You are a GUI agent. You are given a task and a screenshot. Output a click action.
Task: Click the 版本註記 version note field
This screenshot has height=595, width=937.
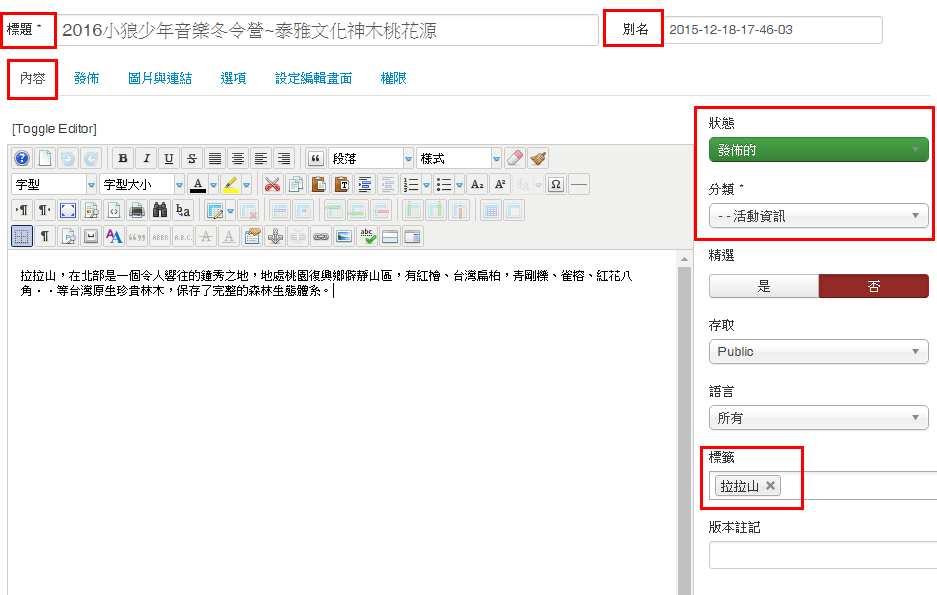point(822,555)
